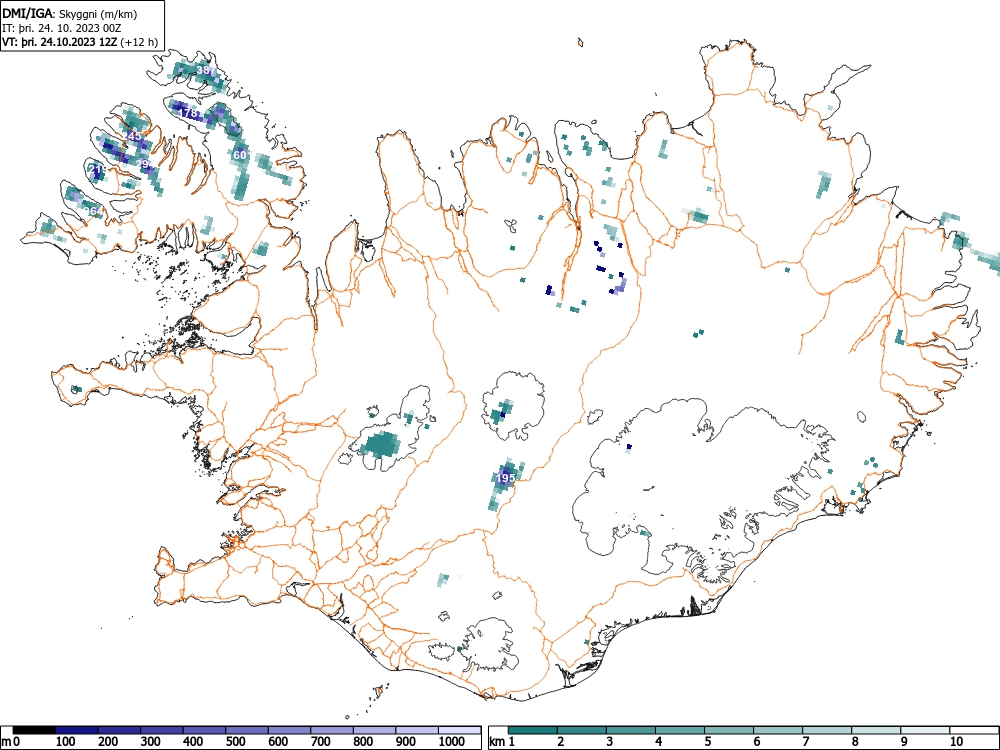
Task: Click the visibility value 245 on map
Action: [132, 136]
